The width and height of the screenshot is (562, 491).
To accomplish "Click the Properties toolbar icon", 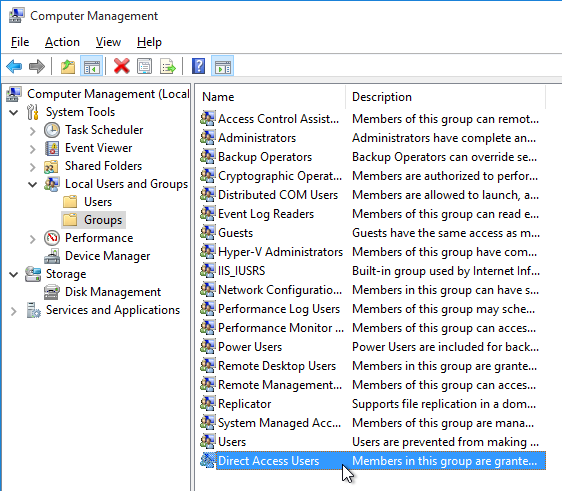I will 145,66.
